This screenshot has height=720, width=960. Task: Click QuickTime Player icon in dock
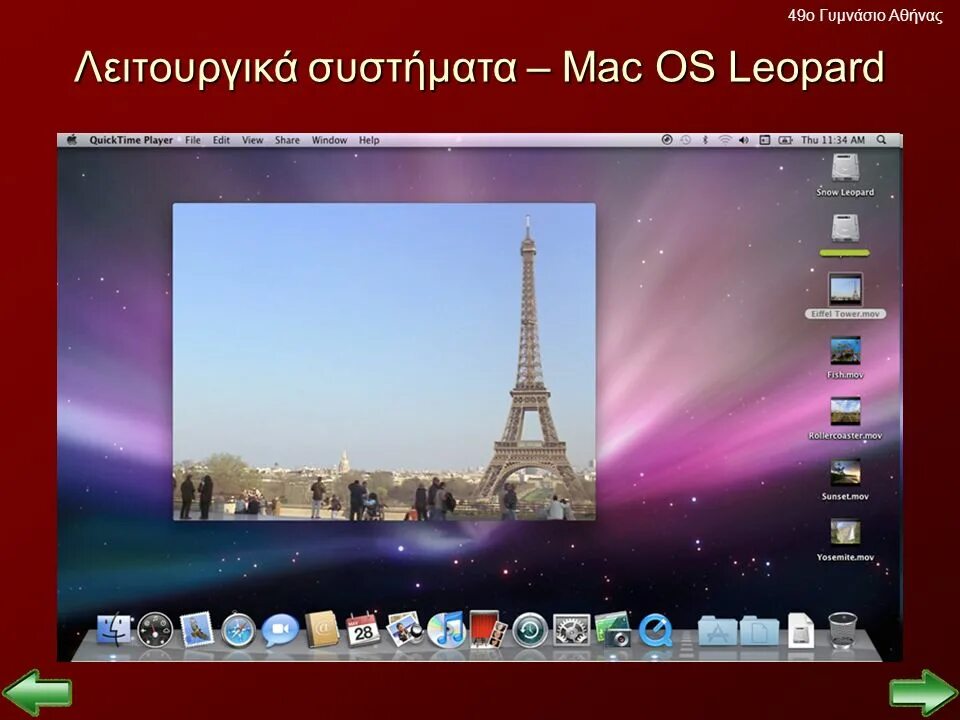655,630
